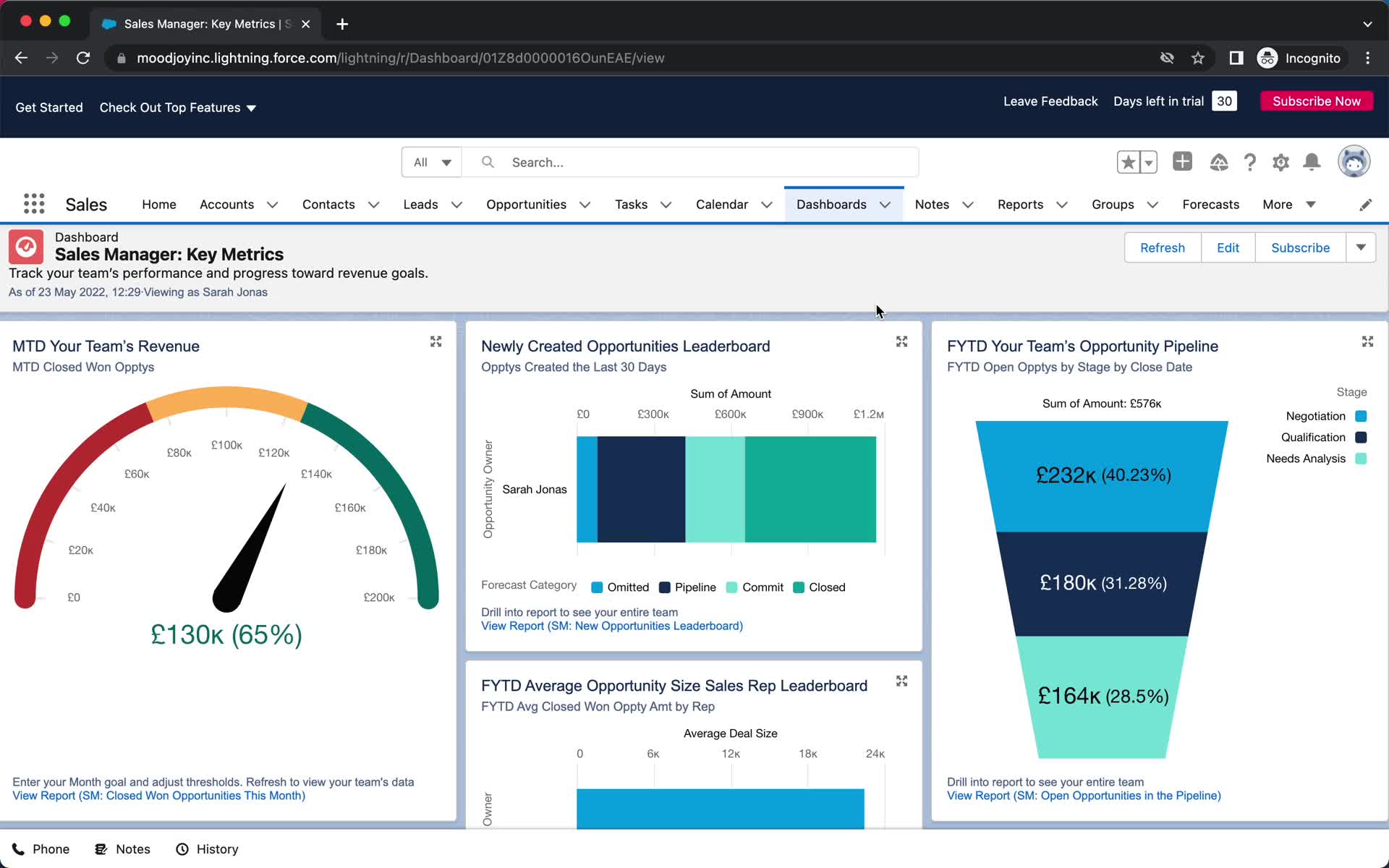
Task: Open the app launcher grid icon
Action: [33, 204]
